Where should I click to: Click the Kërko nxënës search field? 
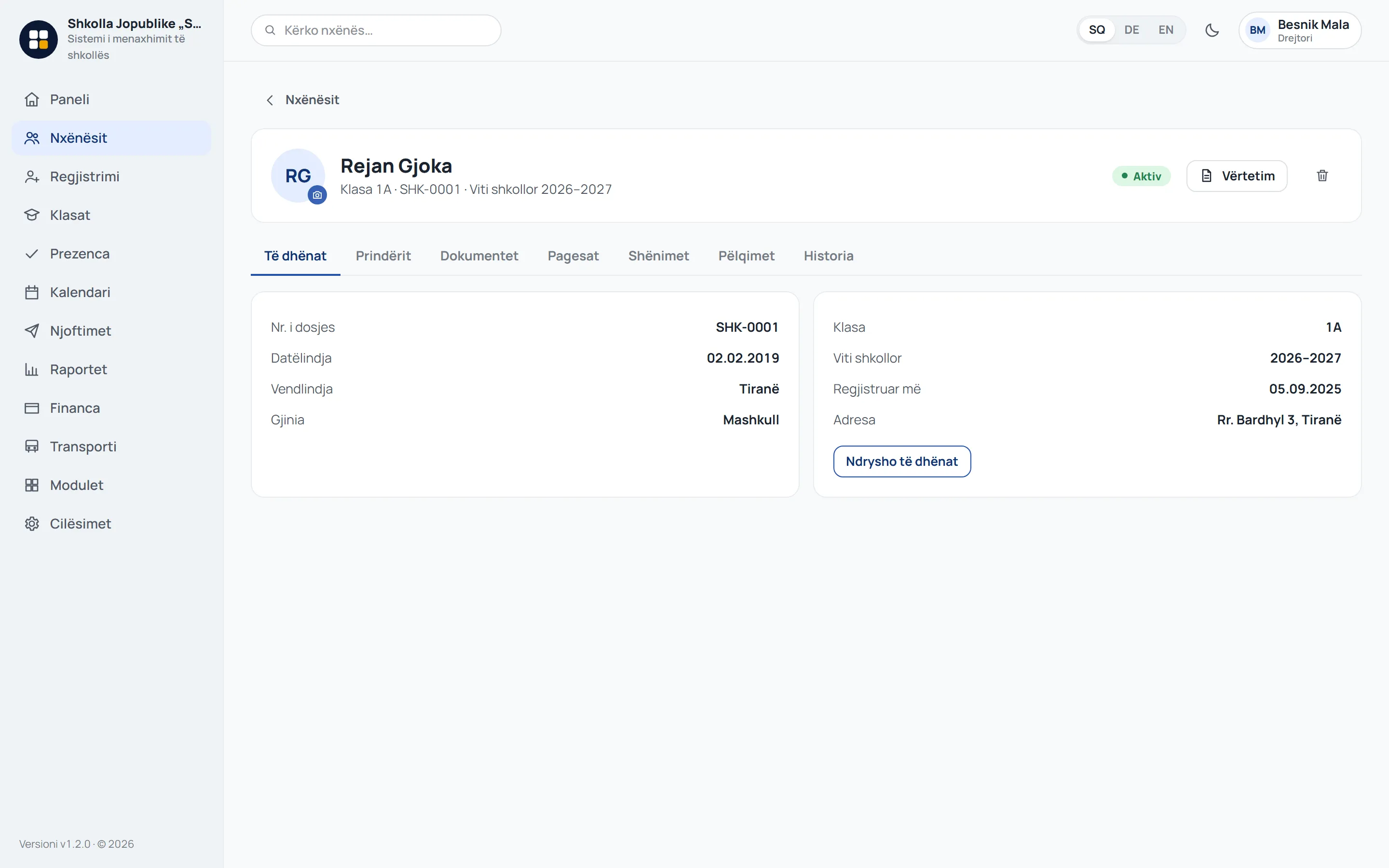tap(376, 30)
